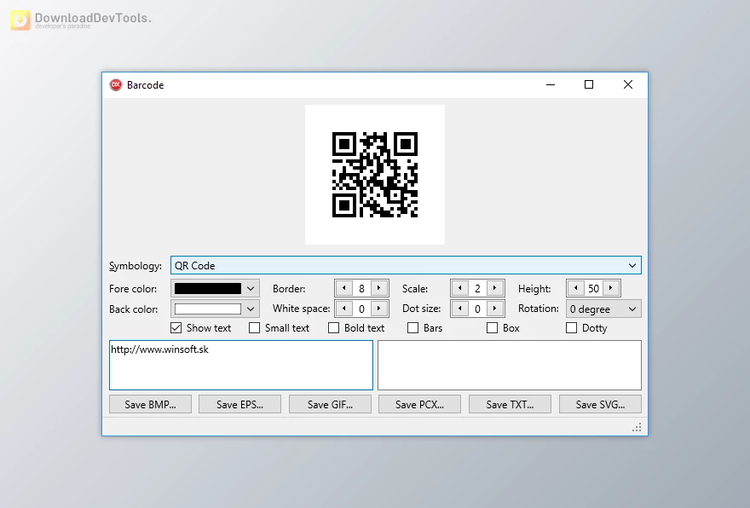Click the Dot size value field
Image resolution: width=750 pixels, height=508 pixels.
tap(477, 309)
